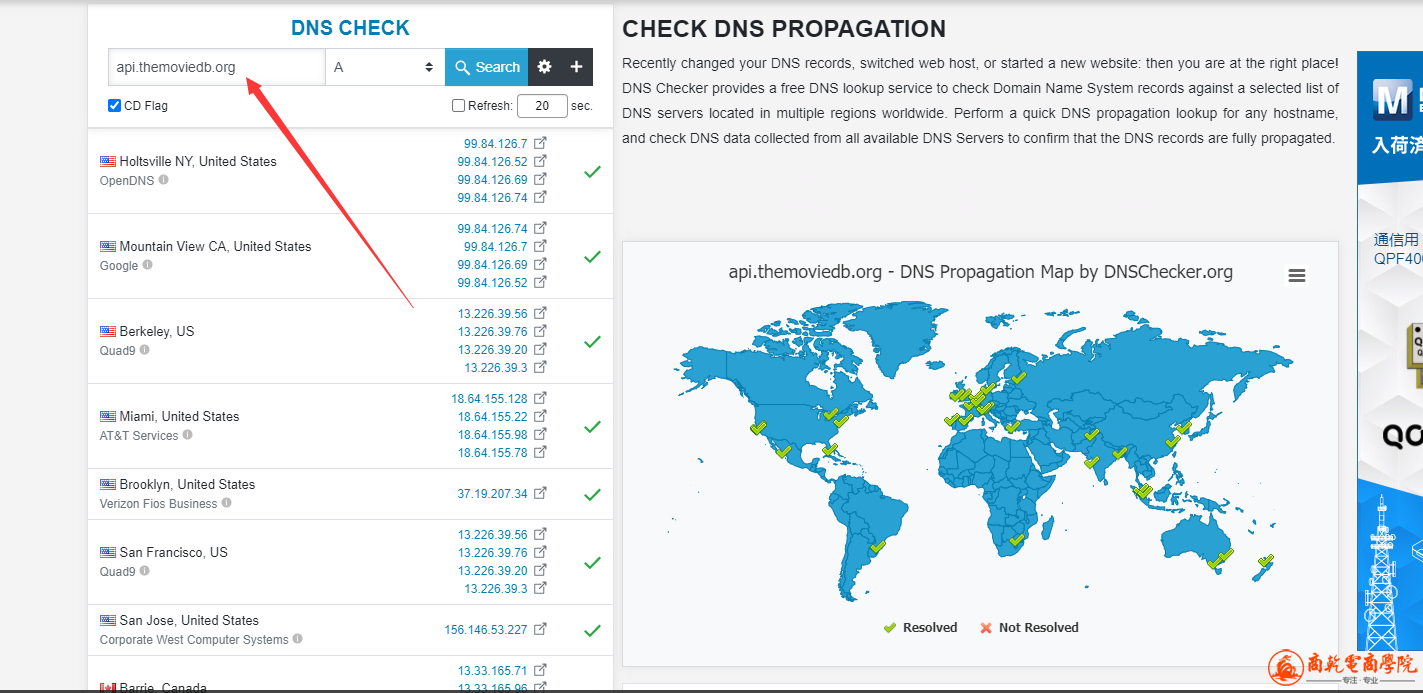Select the Holtsville NY, United States text

click(198, 161)
